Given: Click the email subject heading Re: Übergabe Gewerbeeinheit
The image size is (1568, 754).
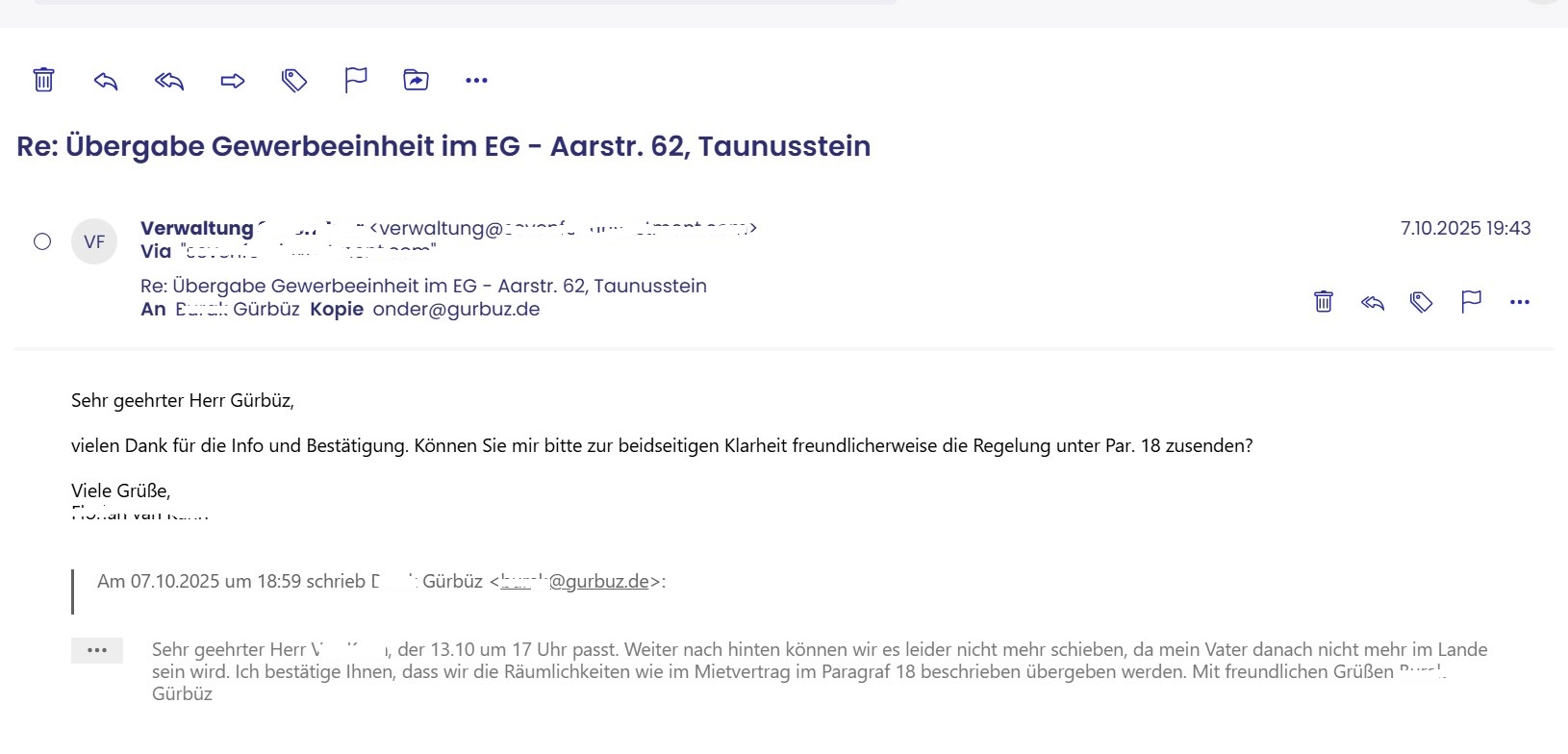Looking at the screenshot, I should [x=443, y=146].
